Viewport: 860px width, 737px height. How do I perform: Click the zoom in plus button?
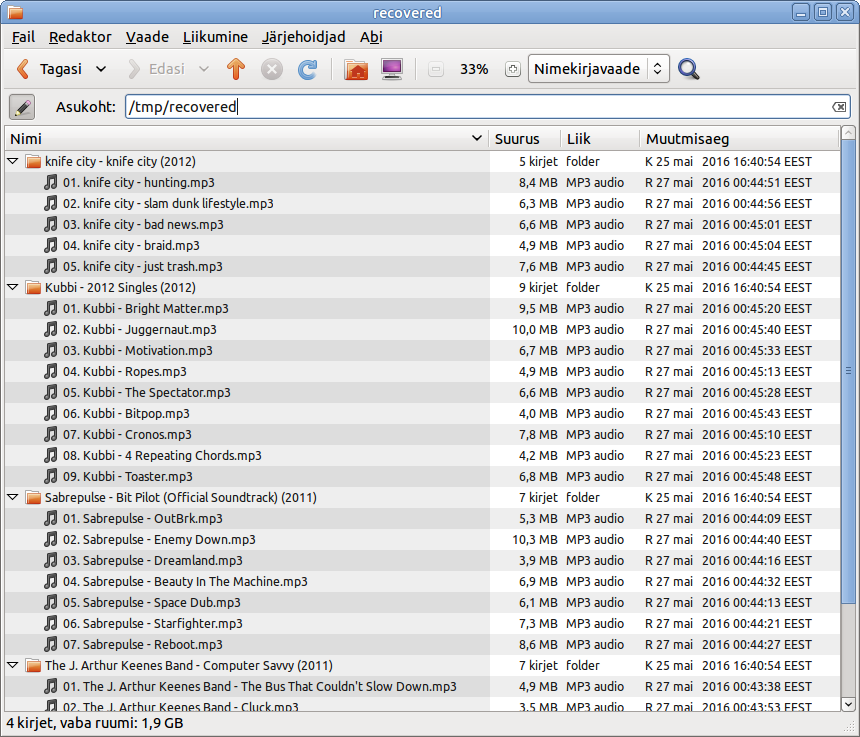tap(513, 69)
